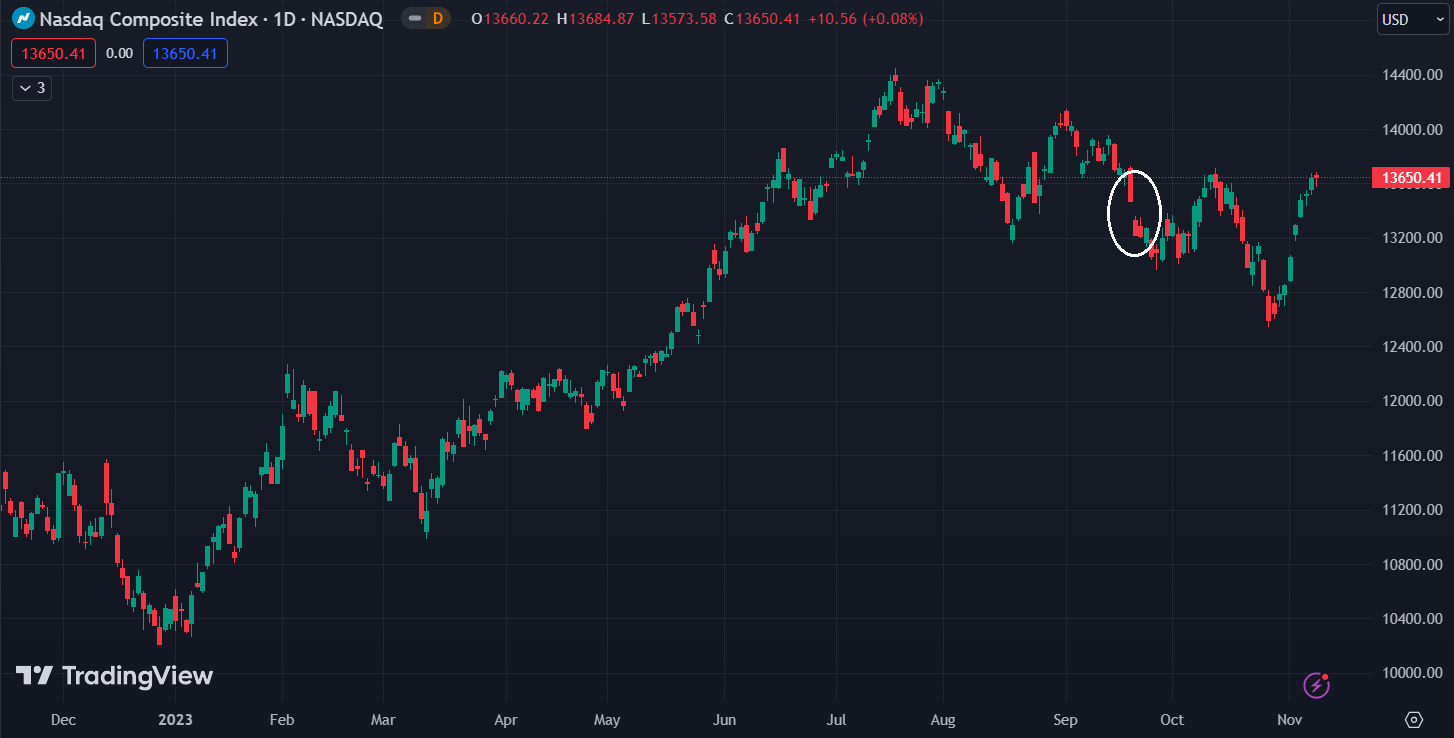This screenshot has height=738, width=1454.
Task: Click the red-outlined sell price 13650.41 button
Action: (54, 54)
